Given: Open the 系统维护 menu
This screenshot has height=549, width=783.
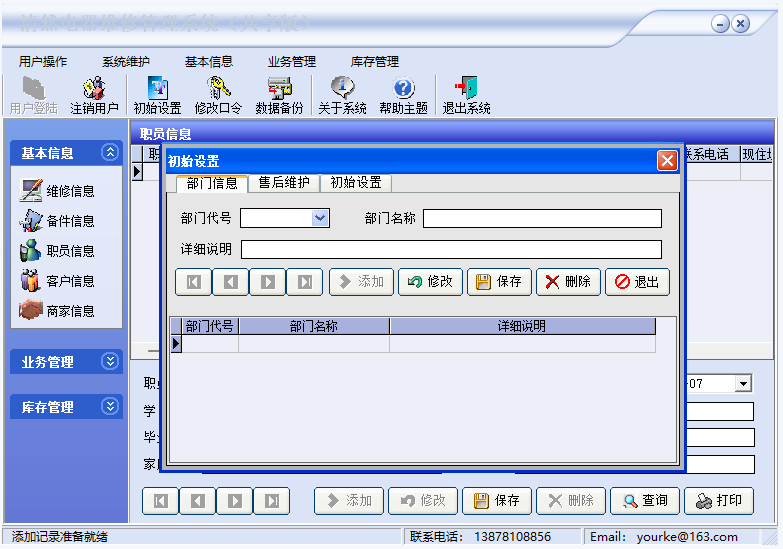Looking at the screenshot, I should coord(126,61).
